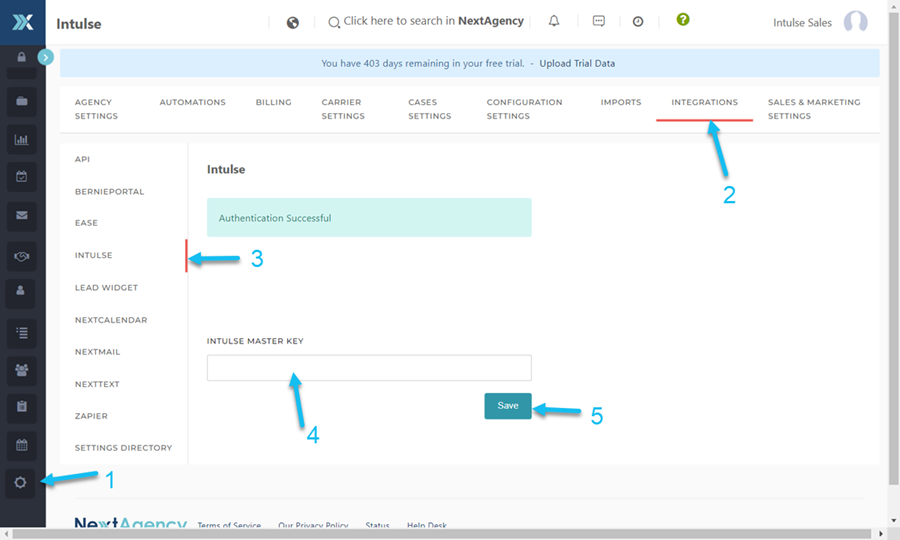Select Ease in integrations list

tap(86, 223)
